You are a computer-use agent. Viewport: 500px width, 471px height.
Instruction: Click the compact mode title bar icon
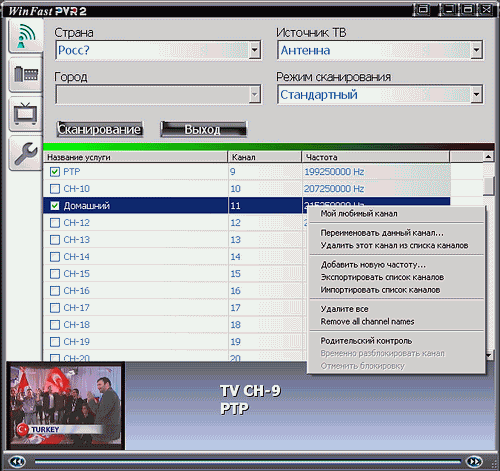(422, 9)
